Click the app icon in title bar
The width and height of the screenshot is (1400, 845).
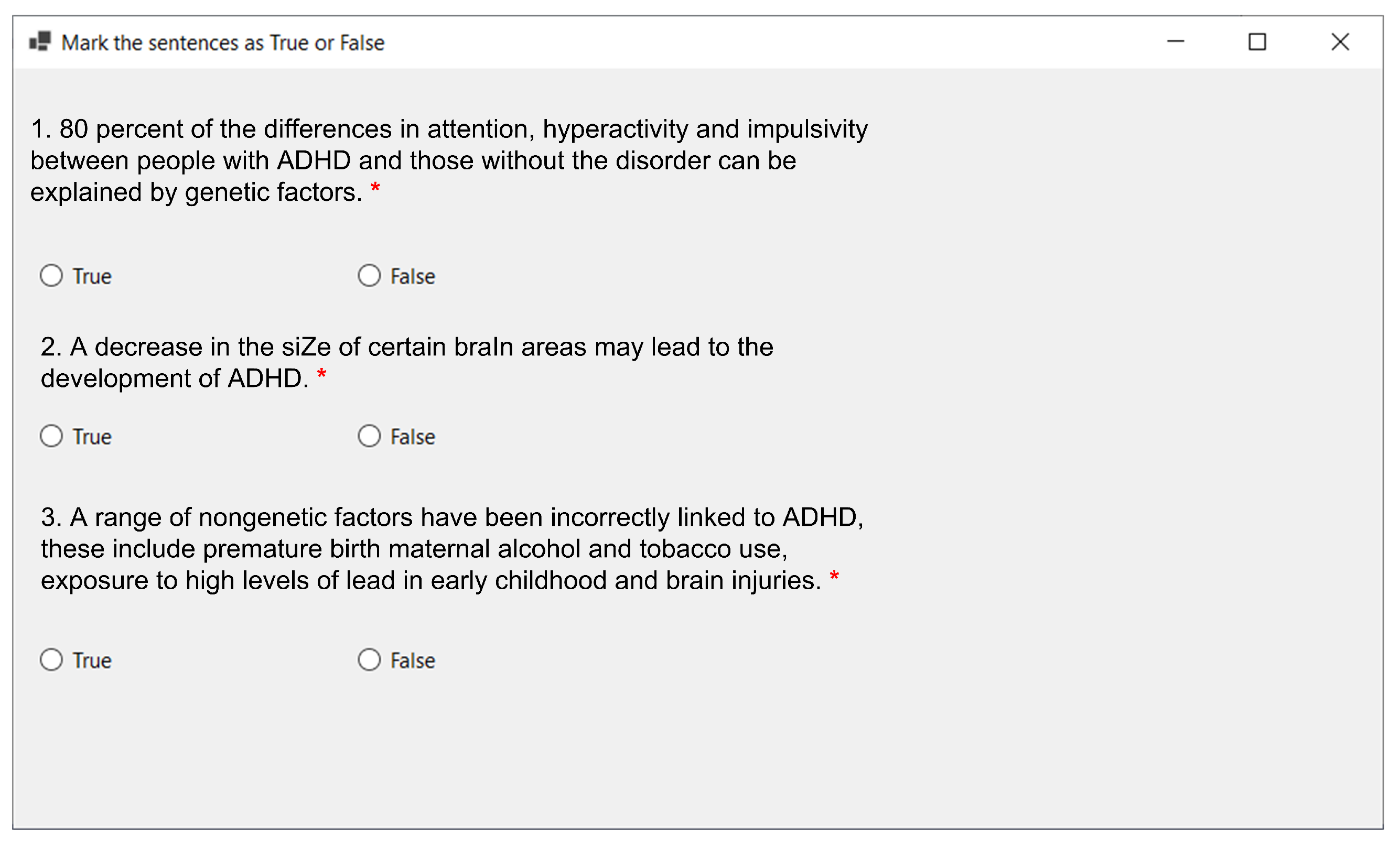(x=40, y=42)
